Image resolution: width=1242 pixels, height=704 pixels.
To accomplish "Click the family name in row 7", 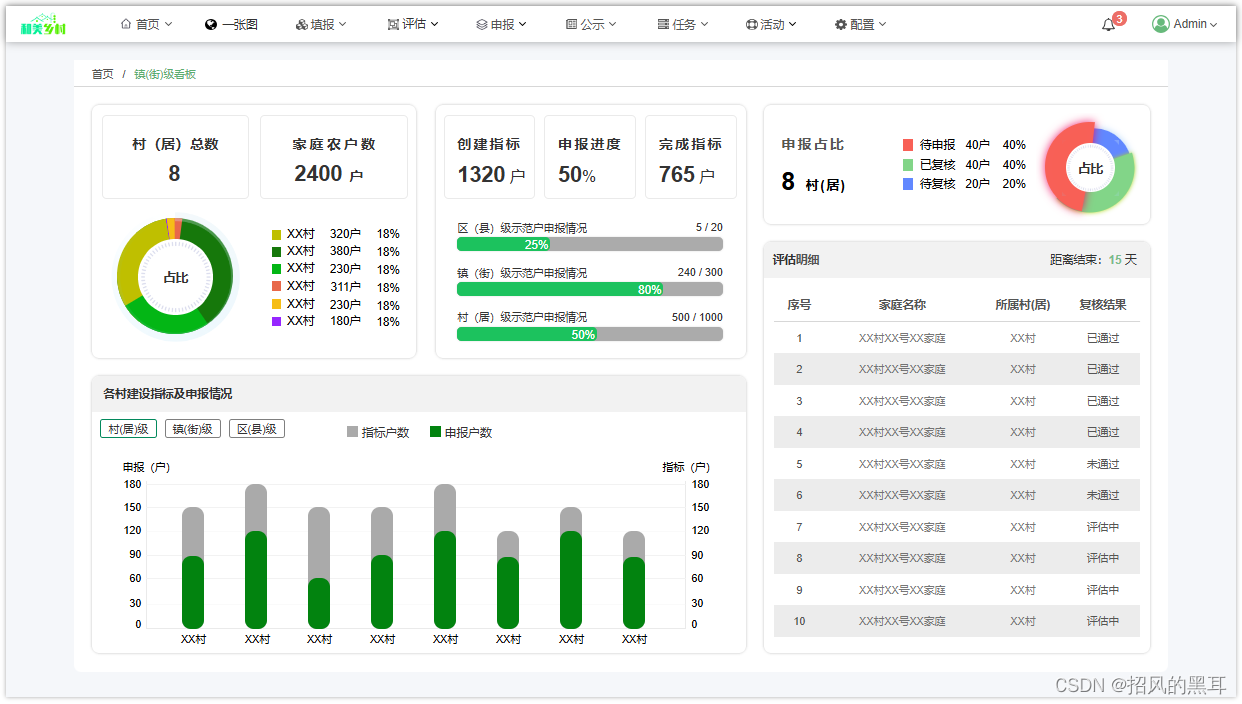I will point(902,527).
